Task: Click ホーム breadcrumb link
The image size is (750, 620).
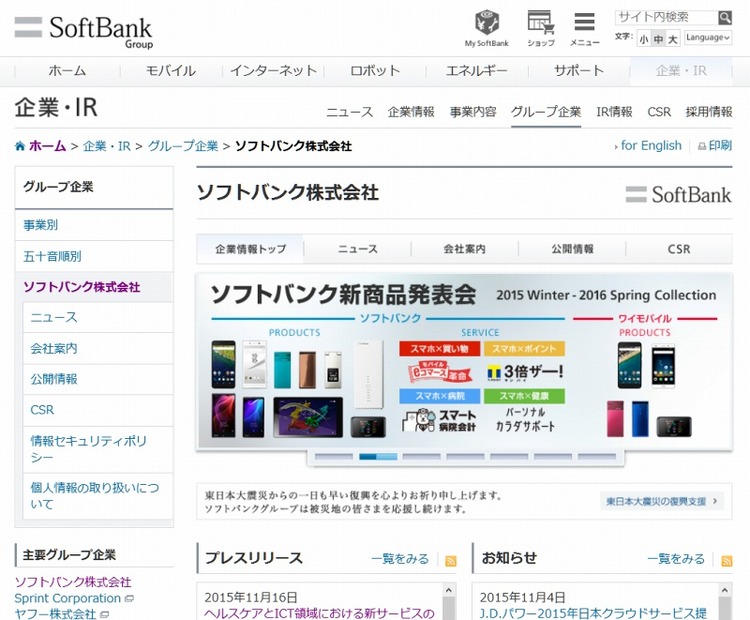Action: pos(47,146)
